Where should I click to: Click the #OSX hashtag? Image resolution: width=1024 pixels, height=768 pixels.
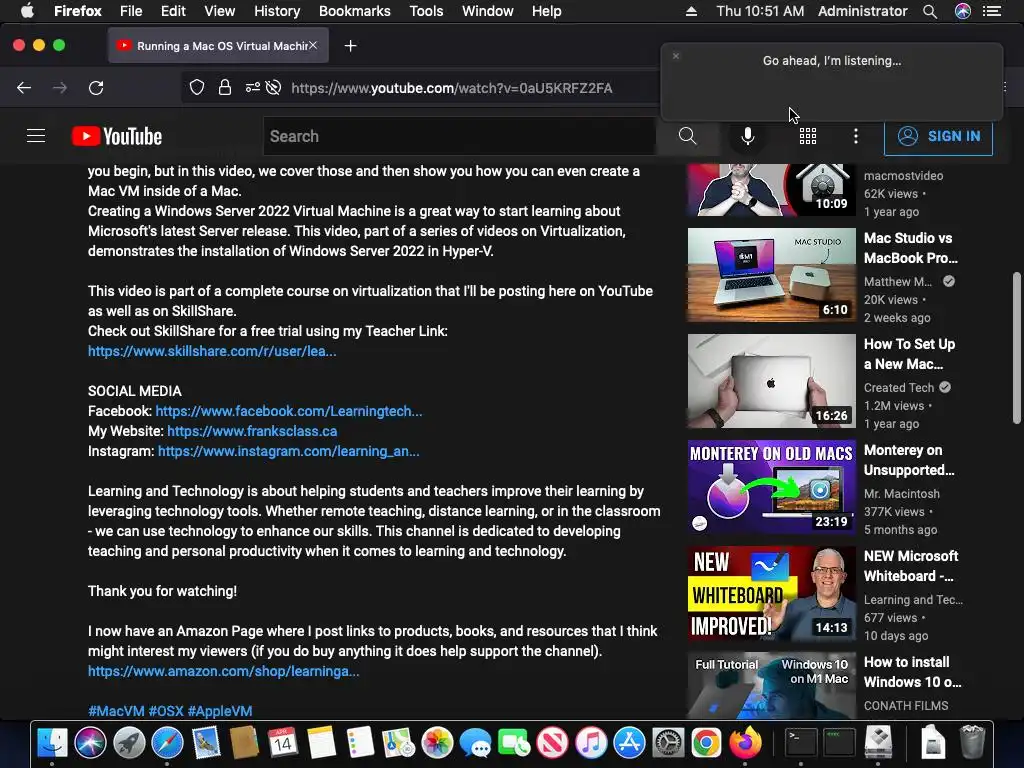click(x=166, y=711)
